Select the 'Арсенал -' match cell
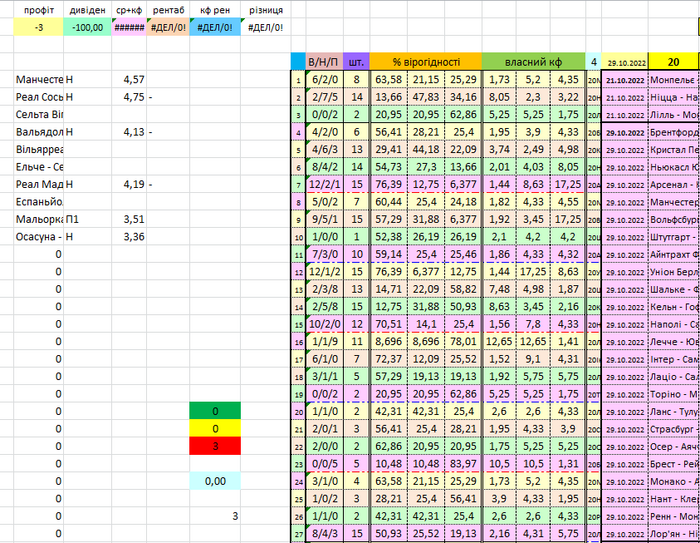Screen dimensions: 700x543 point(673,184)
